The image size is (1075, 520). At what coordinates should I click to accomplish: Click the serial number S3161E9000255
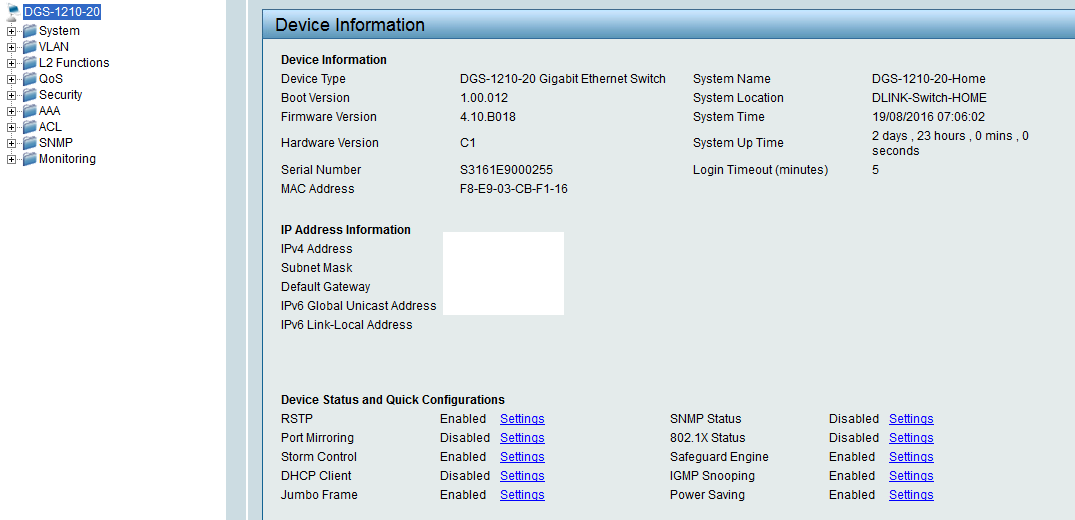pyautogui.click(x=506, y=169)
